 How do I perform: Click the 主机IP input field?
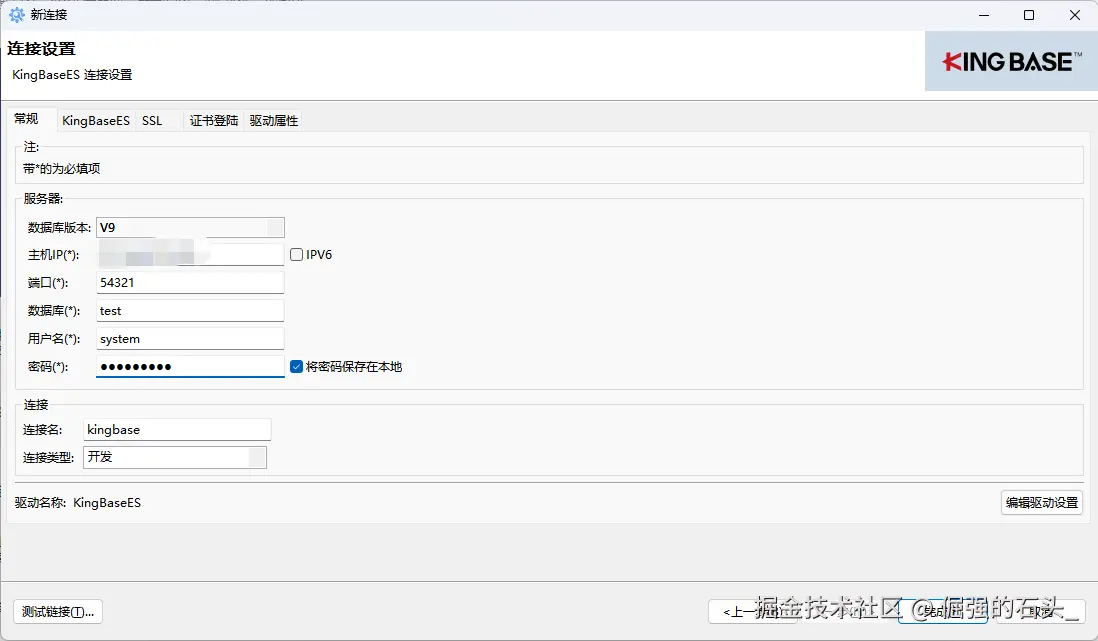pyautogui.click(x=190, y=254)
